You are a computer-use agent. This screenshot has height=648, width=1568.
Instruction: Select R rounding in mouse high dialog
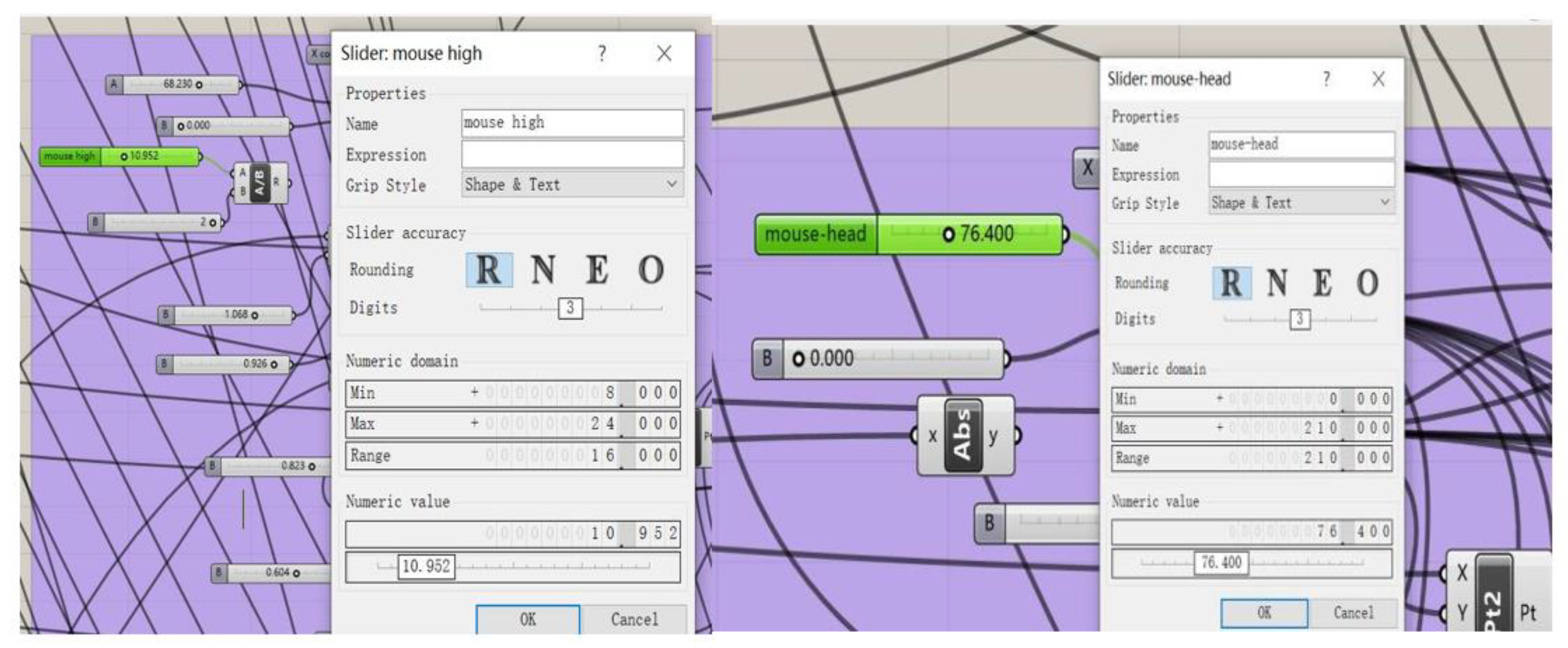click(489, 270)
